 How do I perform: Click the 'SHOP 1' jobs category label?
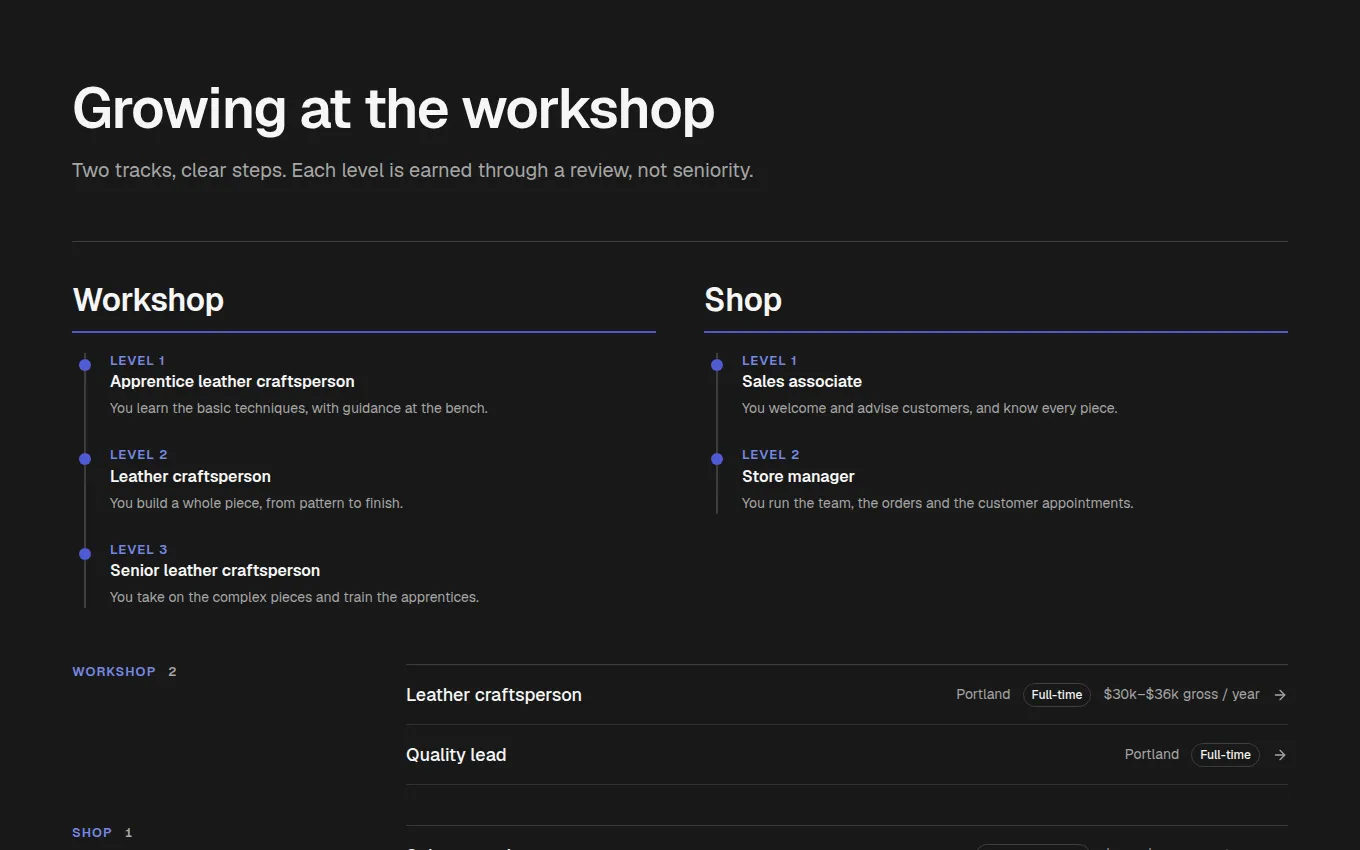click(x=102, y=833)
